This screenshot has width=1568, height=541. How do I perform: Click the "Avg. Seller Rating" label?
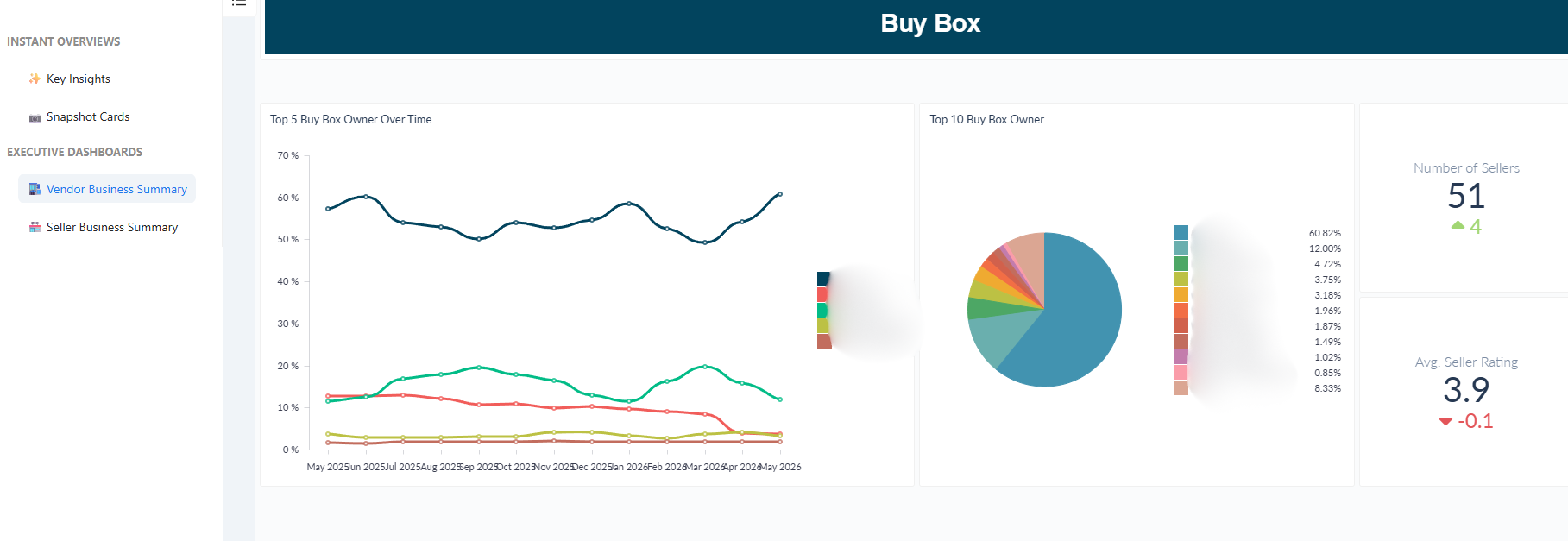coord(1466,362)
